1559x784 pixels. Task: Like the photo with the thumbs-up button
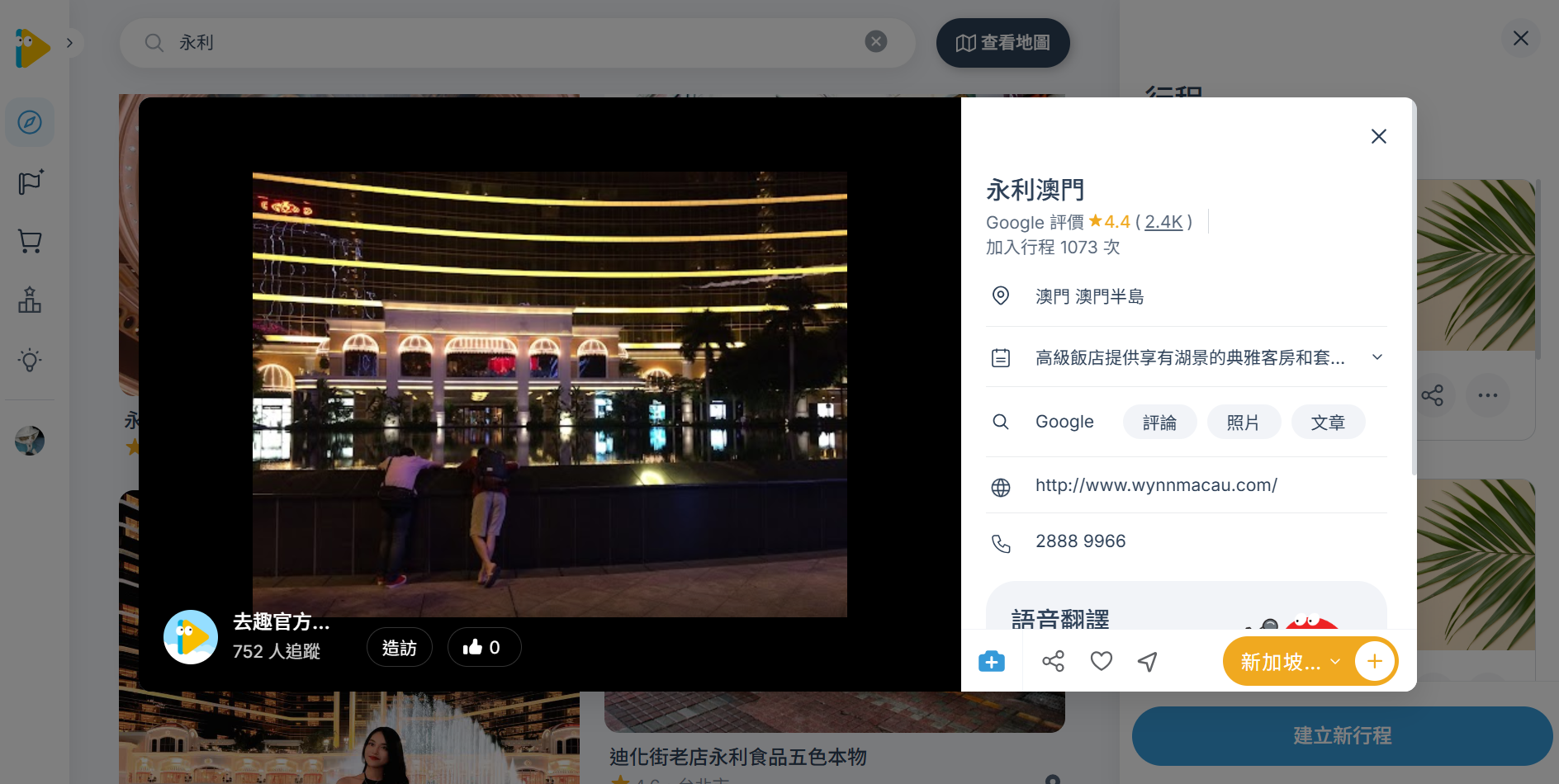(x=484, y=648)
